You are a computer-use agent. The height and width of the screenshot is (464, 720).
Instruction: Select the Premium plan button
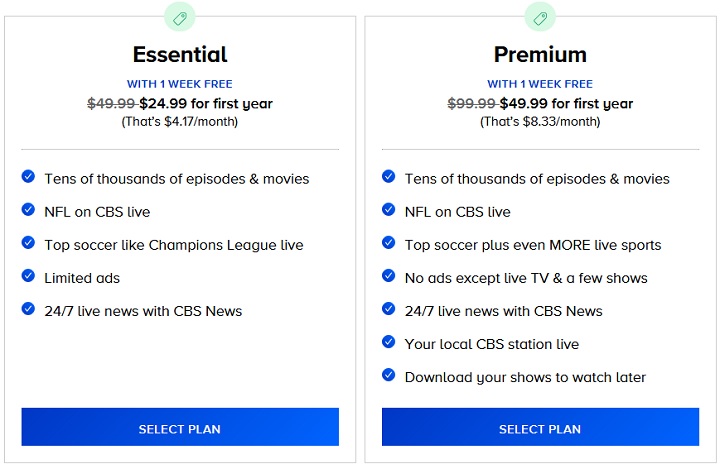click(540, 427)
